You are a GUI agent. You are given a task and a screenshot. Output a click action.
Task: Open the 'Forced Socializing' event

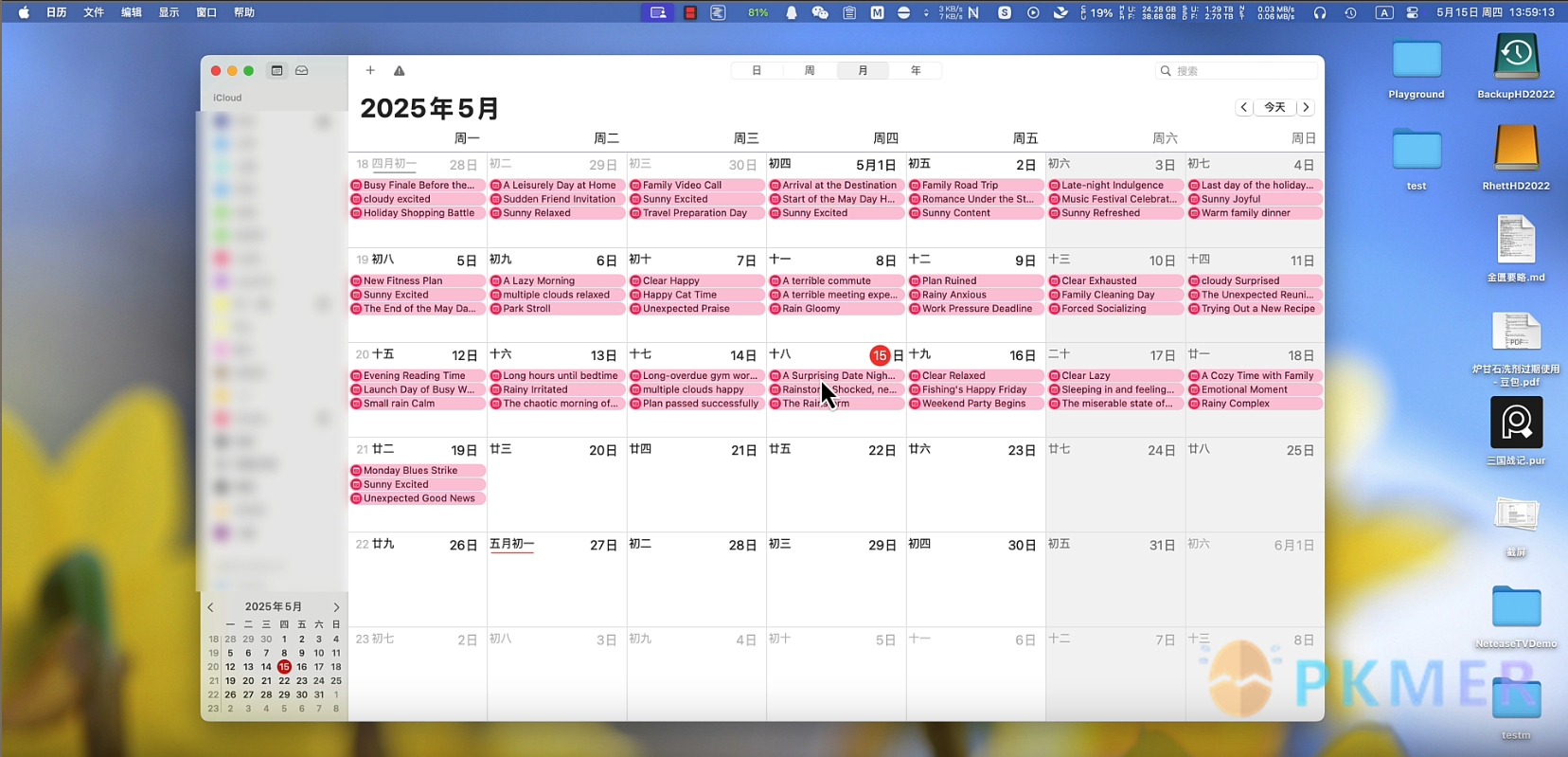click(1115, 309)
